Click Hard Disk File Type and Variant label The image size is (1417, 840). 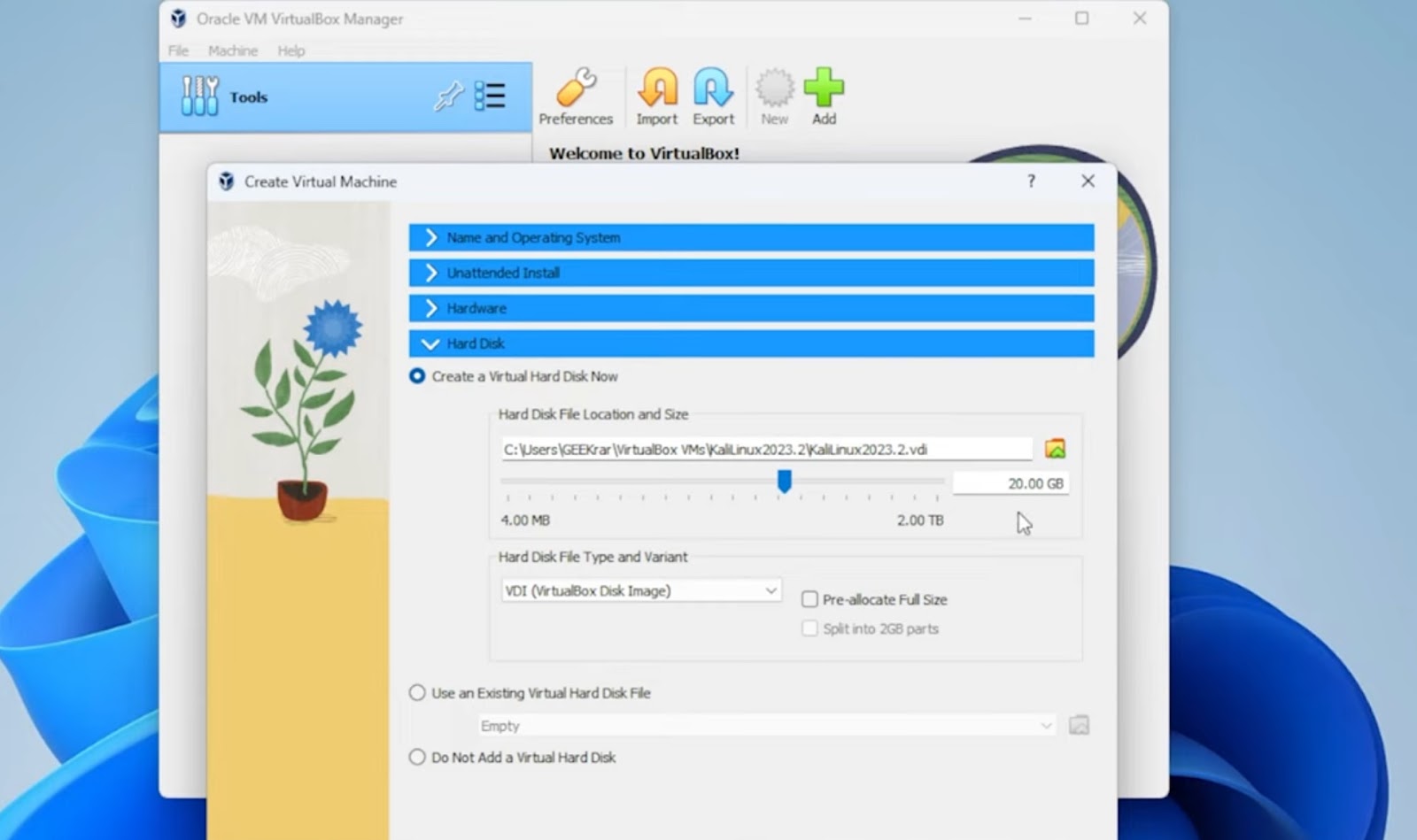coord(592,557)
